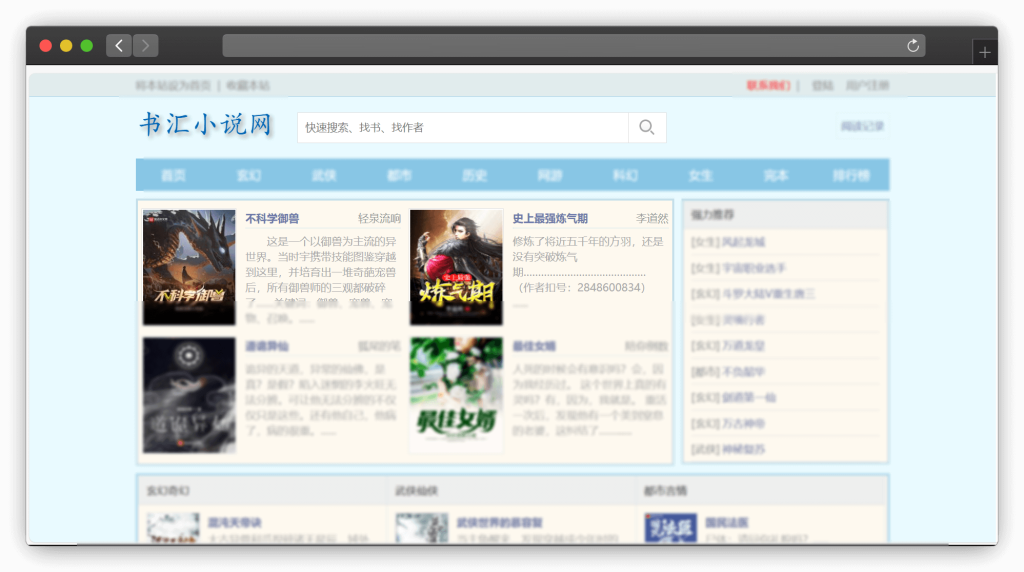Click the 用户注册 register link
The height and width of the screenshot is (572, 1024).
867,86
